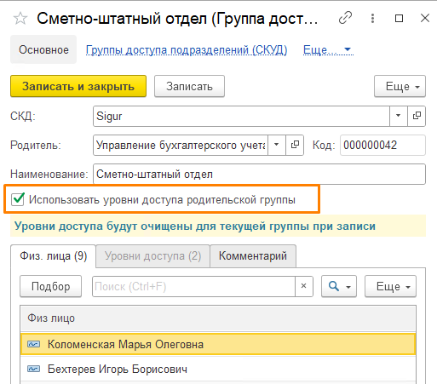Click the Наименование field
Image resolution: width=437 pixels, height=384 pixels.
tap(259, 174)
